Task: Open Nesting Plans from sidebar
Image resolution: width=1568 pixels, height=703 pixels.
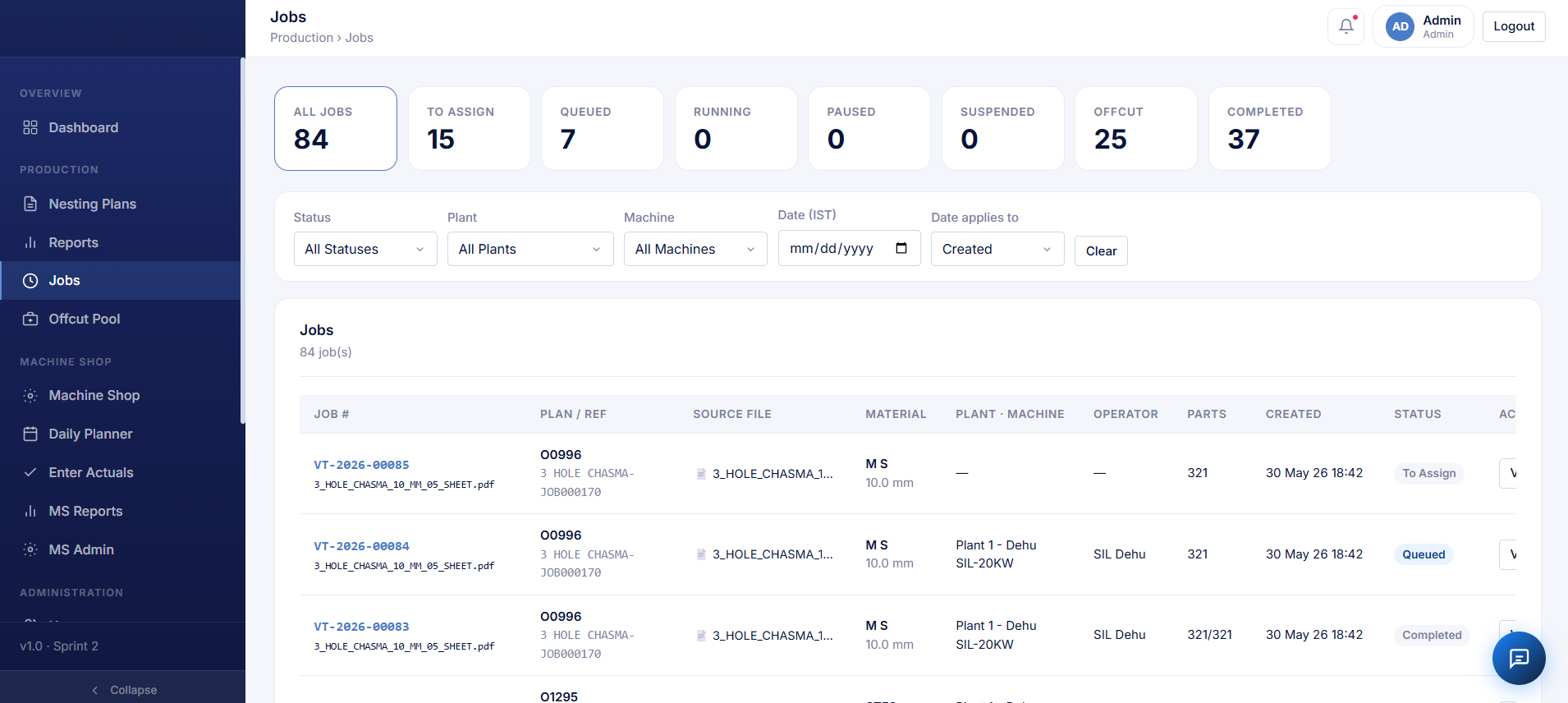Action: point(120,204)
